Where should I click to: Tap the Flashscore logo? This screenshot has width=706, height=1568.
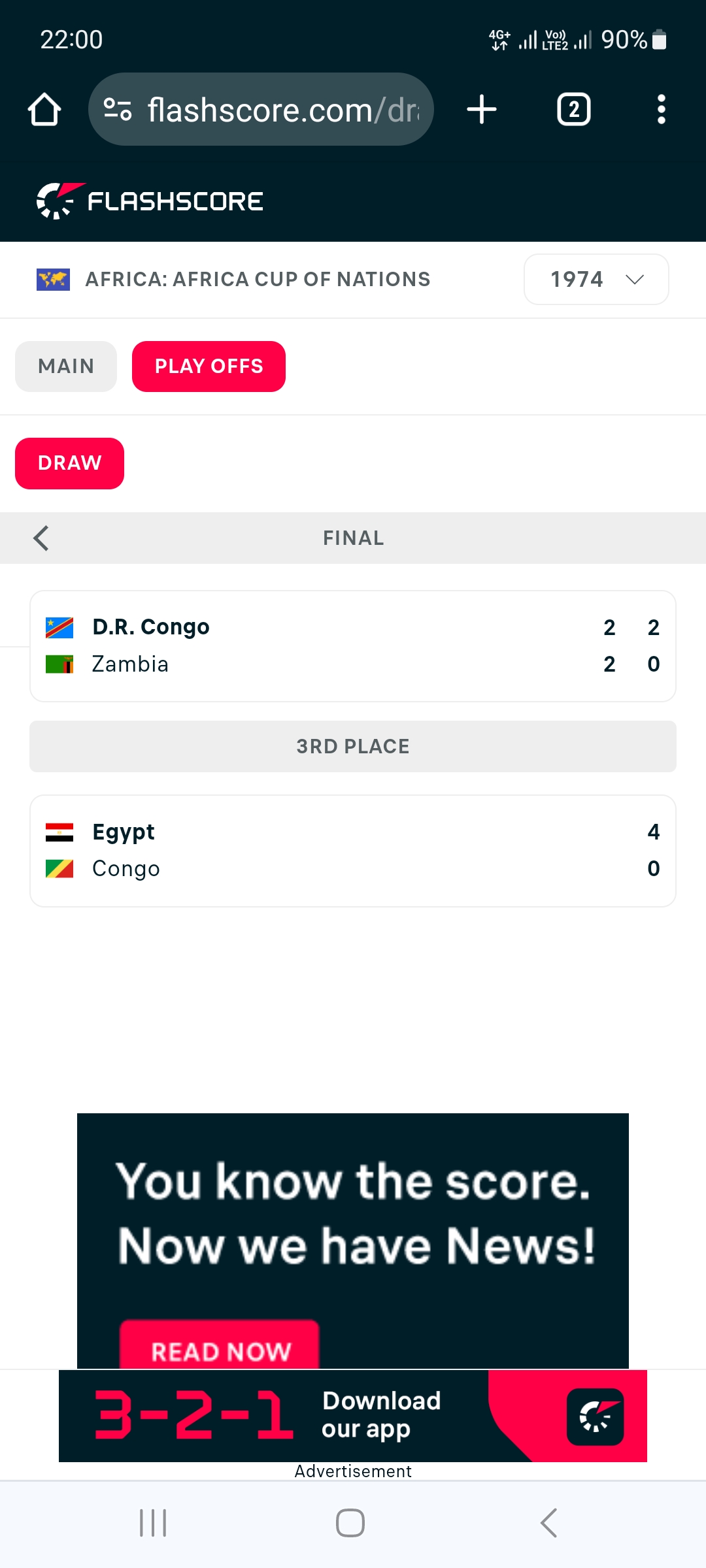click(x=150, y=201)
